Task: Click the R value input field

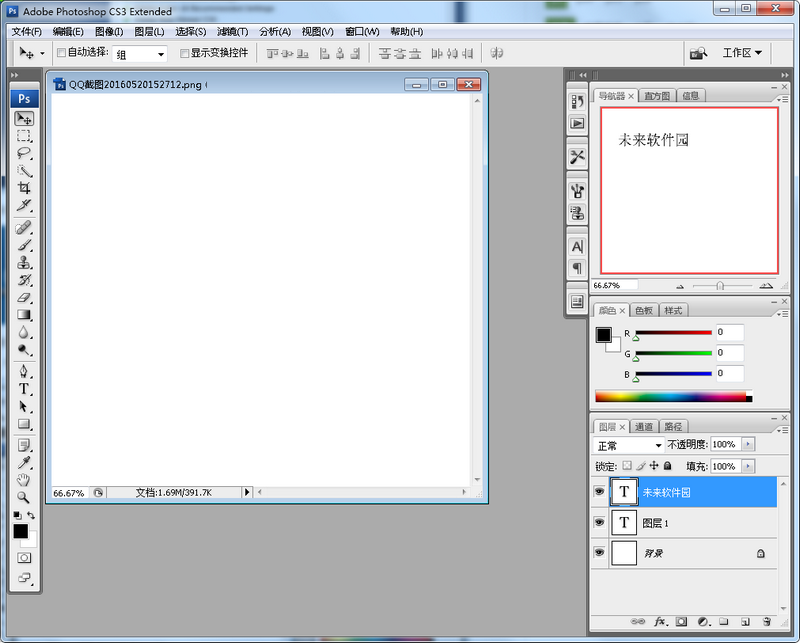Action: tap(729, 332)
